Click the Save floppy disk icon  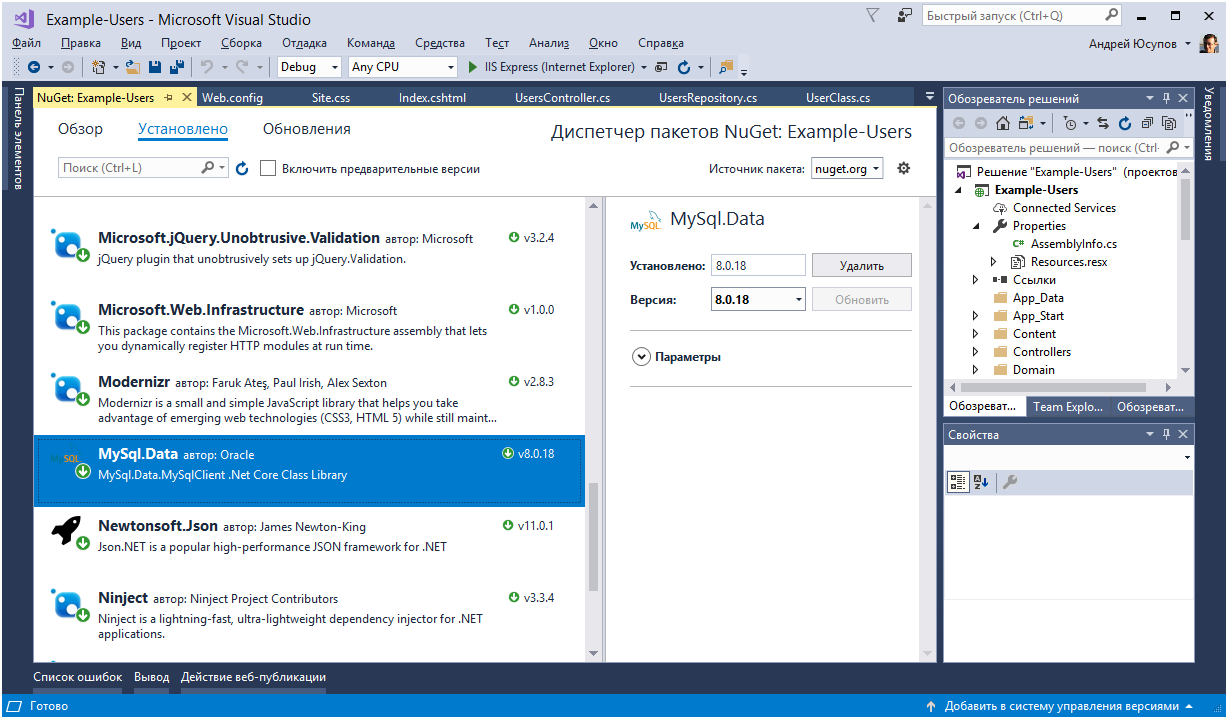pos(155,67)
